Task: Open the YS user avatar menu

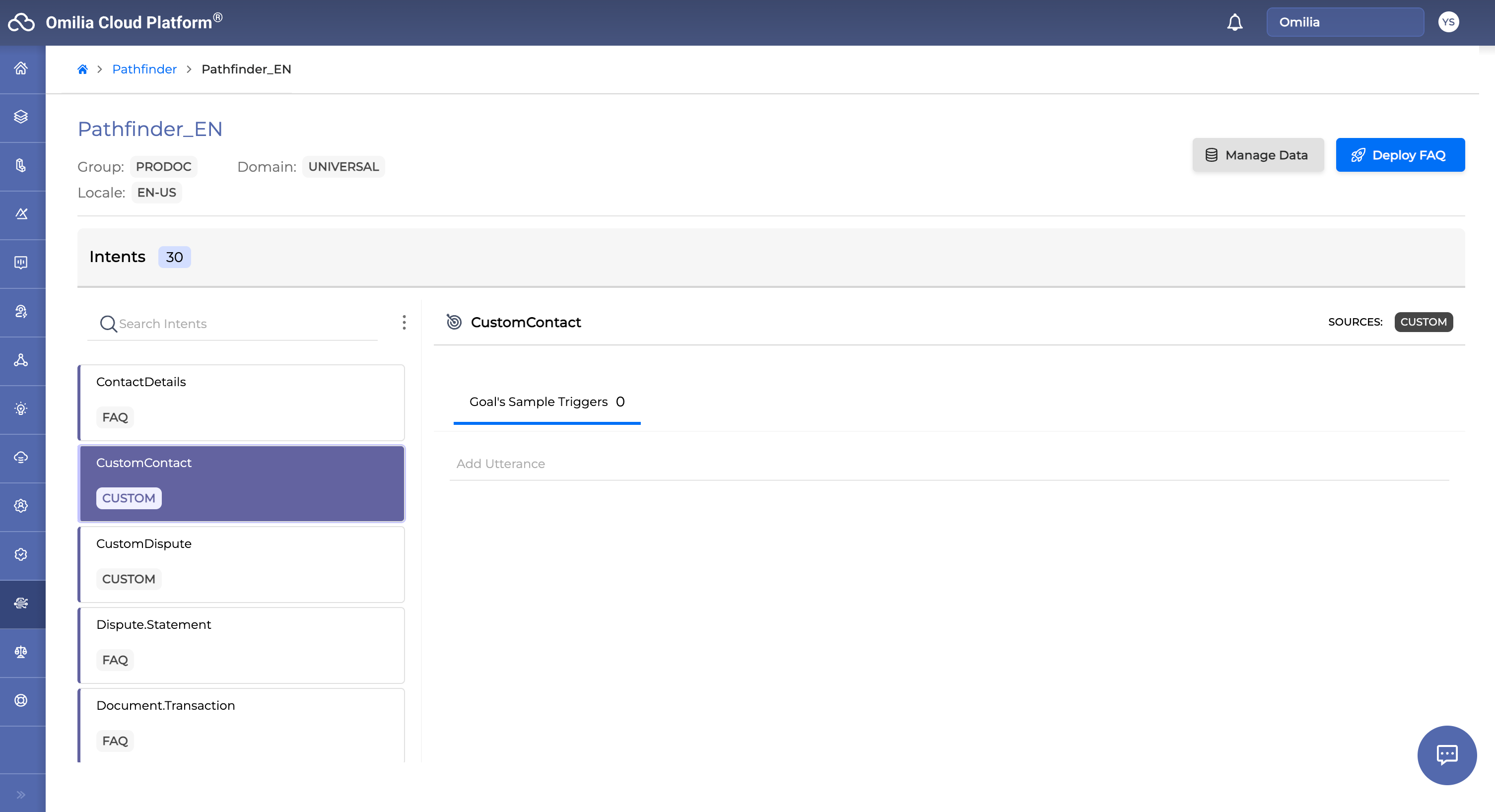Action: (x=1448, y=23)
